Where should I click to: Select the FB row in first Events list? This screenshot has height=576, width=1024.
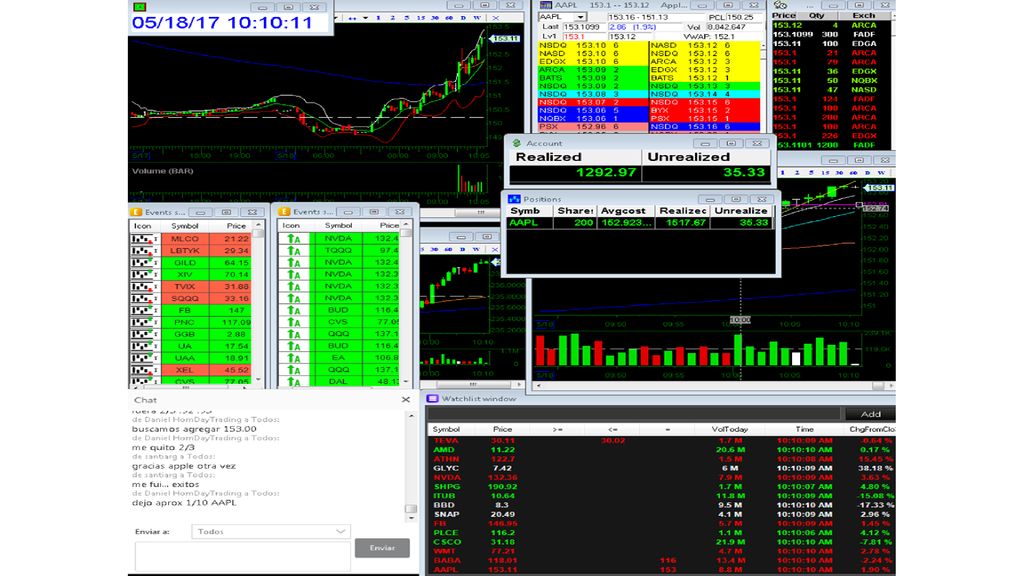[191, 310]
